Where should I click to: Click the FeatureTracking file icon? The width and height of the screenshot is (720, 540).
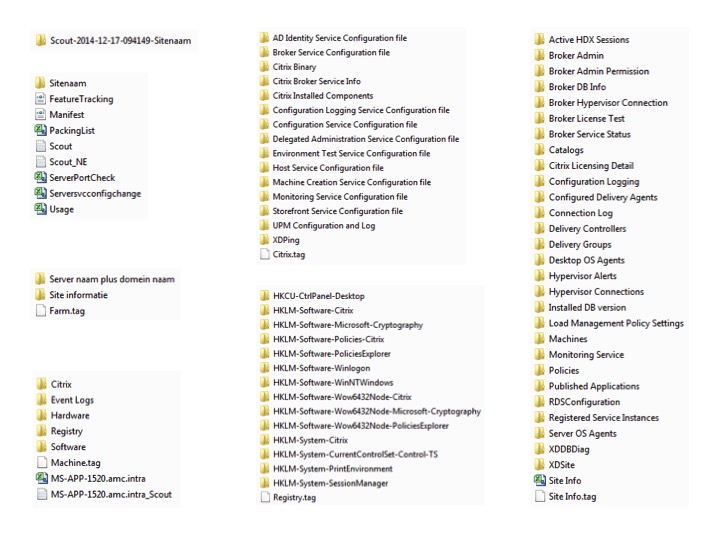point(40,99)
